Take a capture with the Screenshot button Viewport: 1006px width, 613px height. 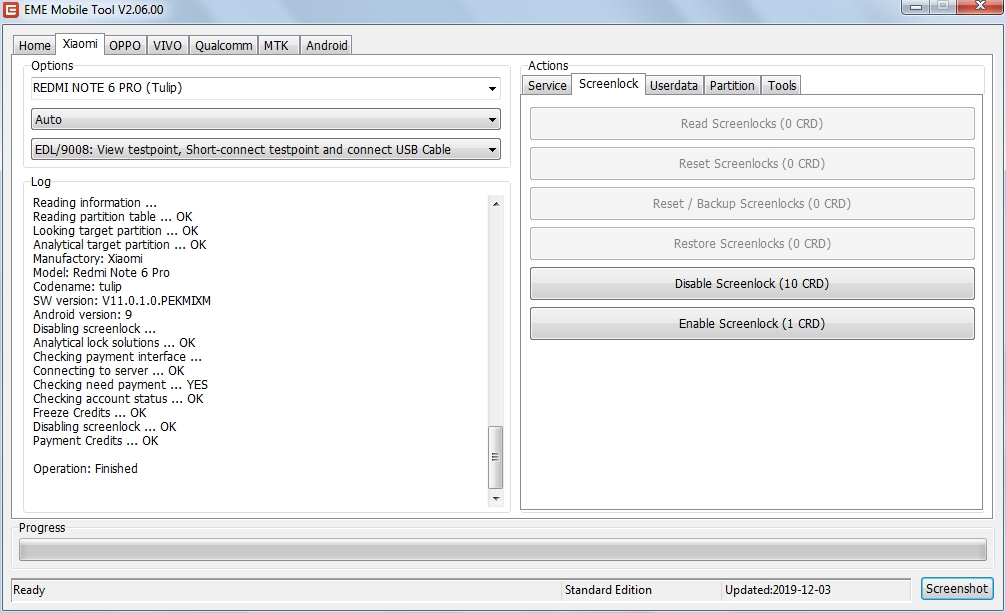pyautogui.click(x=957, y=589)
